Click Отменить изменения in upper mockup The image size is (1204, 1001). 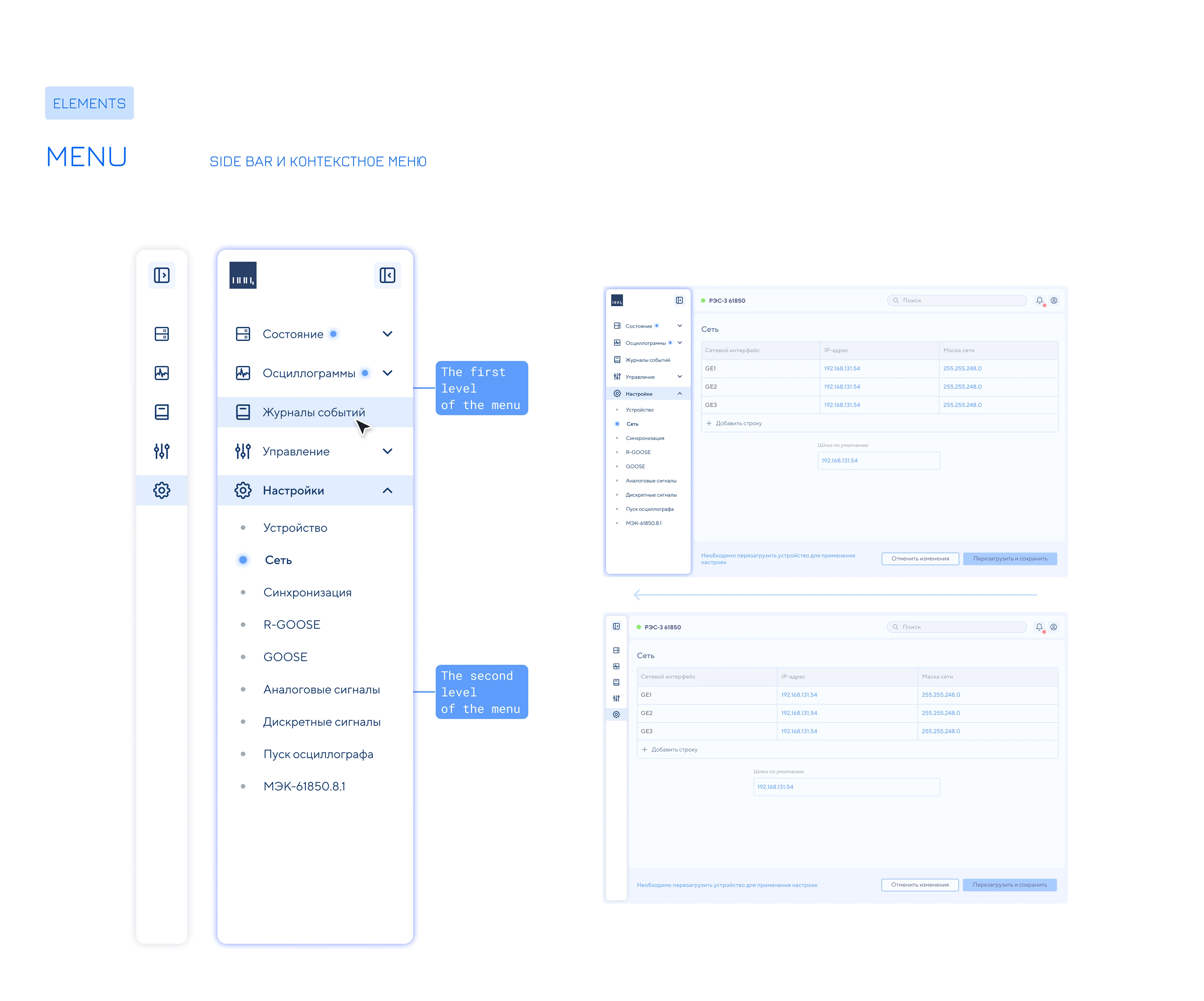[x=920, y=559]
